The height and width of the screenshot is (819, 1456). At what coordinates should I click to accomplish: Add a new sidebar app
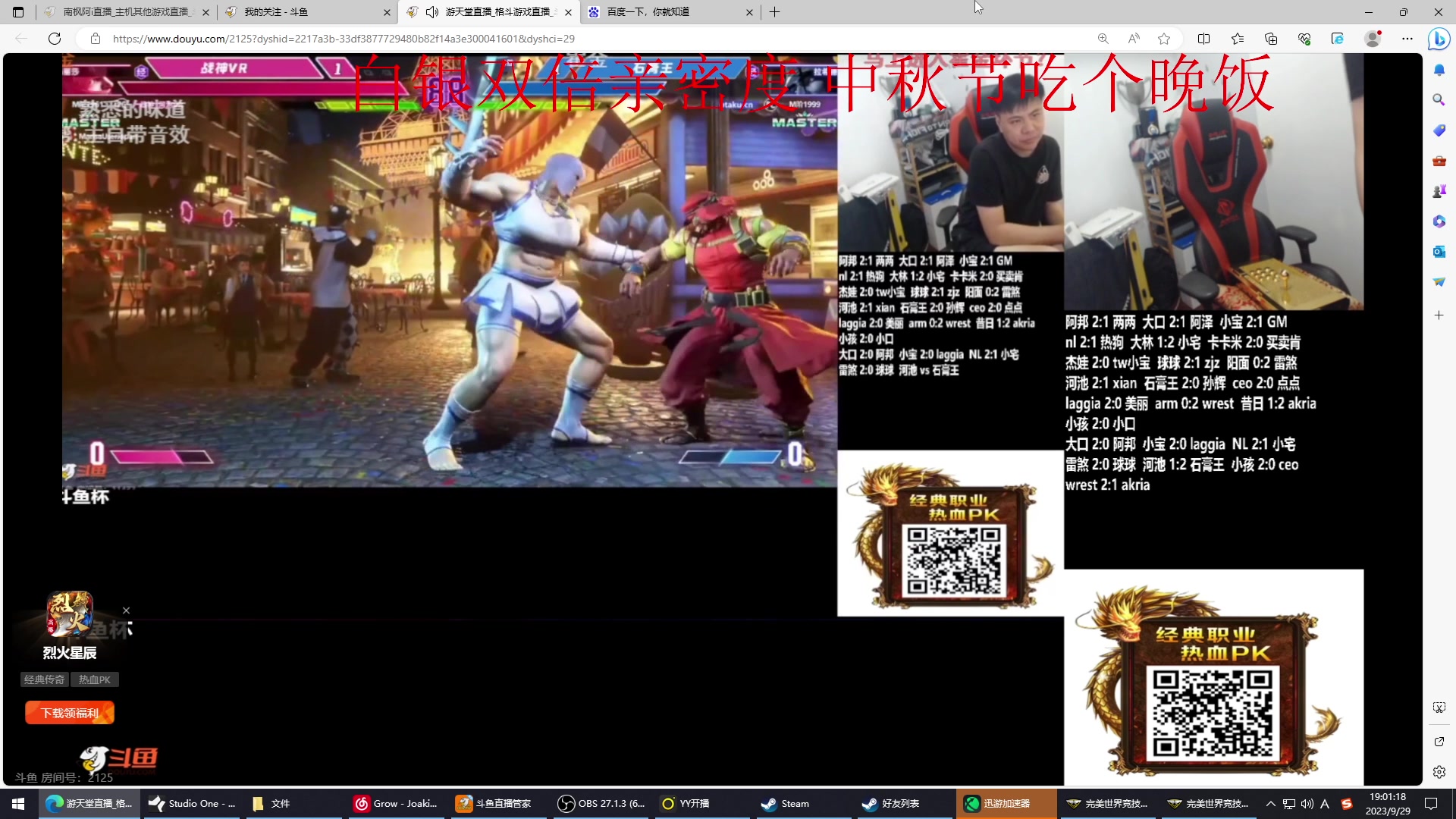(x=1439, y=315)
